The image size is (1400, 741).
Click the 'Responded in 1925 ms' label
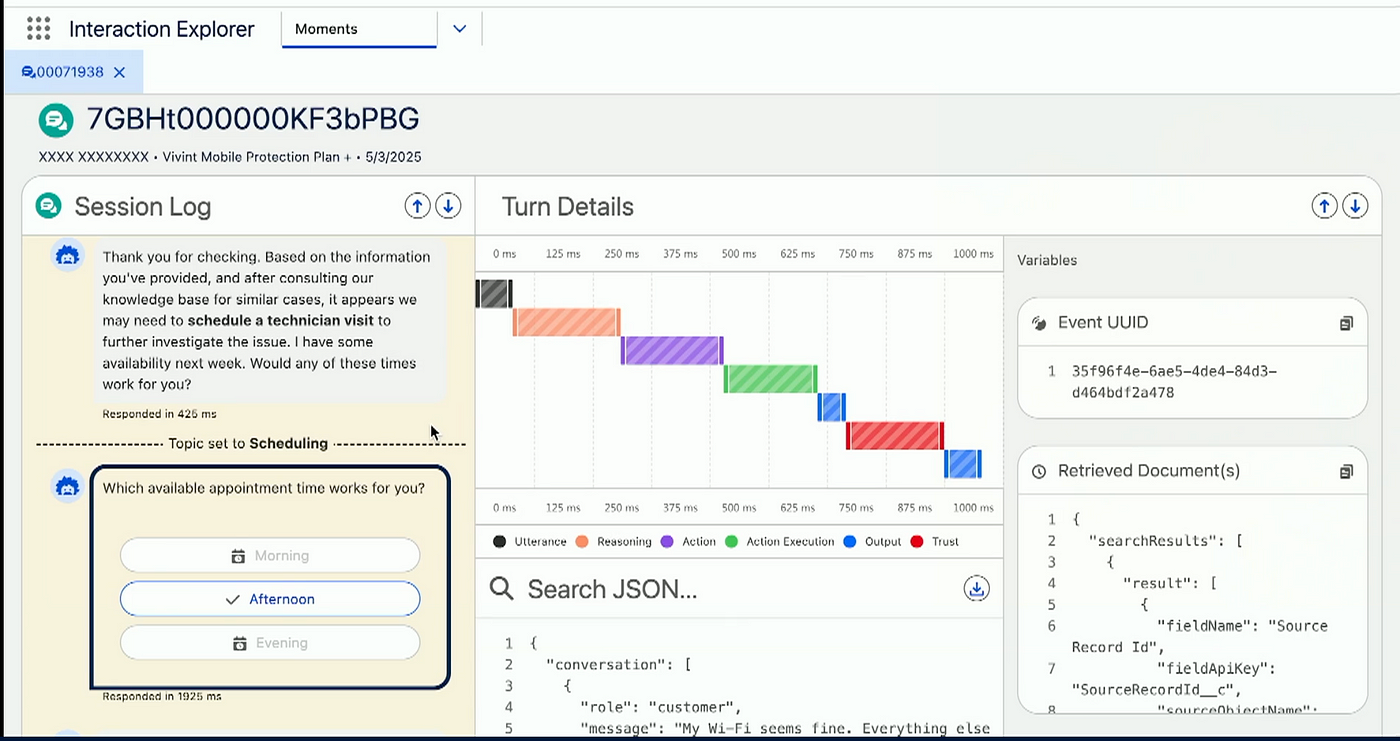coord(162,696)
